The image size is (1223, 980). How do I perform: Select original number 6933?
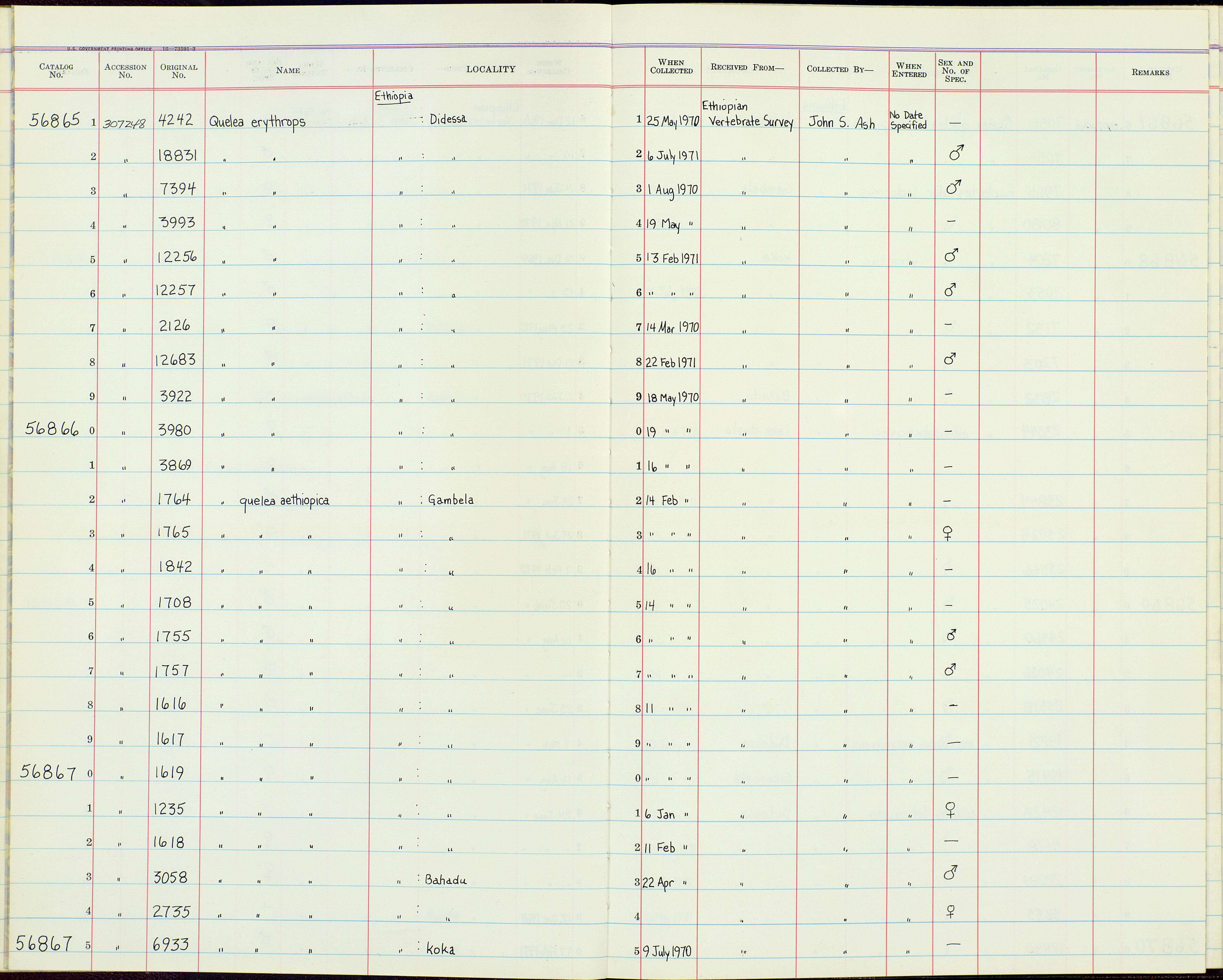[171, 944]
